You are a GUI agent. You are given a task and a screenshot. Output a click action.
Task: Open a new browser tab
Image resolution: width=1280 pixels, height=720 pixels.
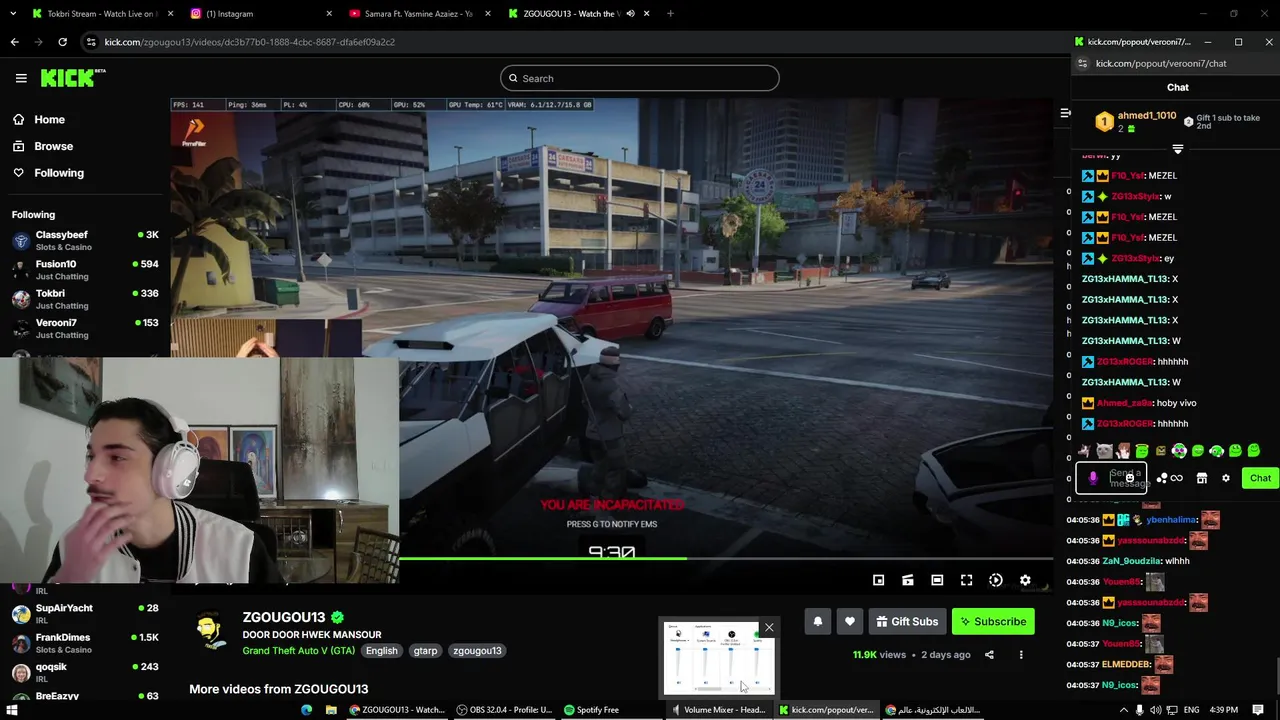670,14
